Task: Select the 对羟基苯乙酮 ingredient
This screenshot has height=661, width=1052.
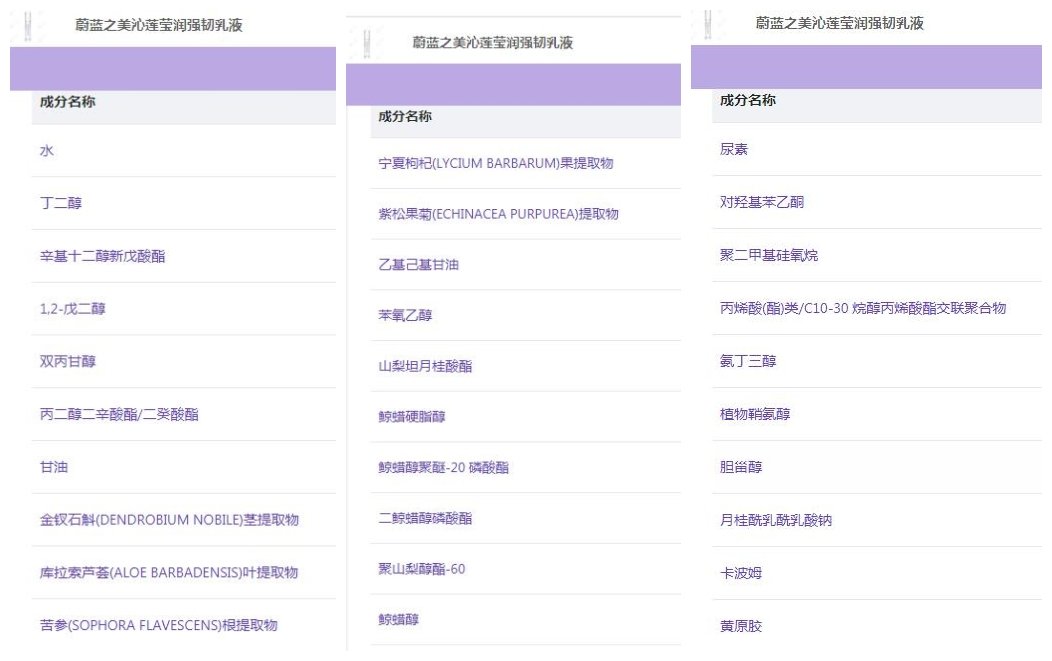Action: pyautogui.click(x=762, y=202)
